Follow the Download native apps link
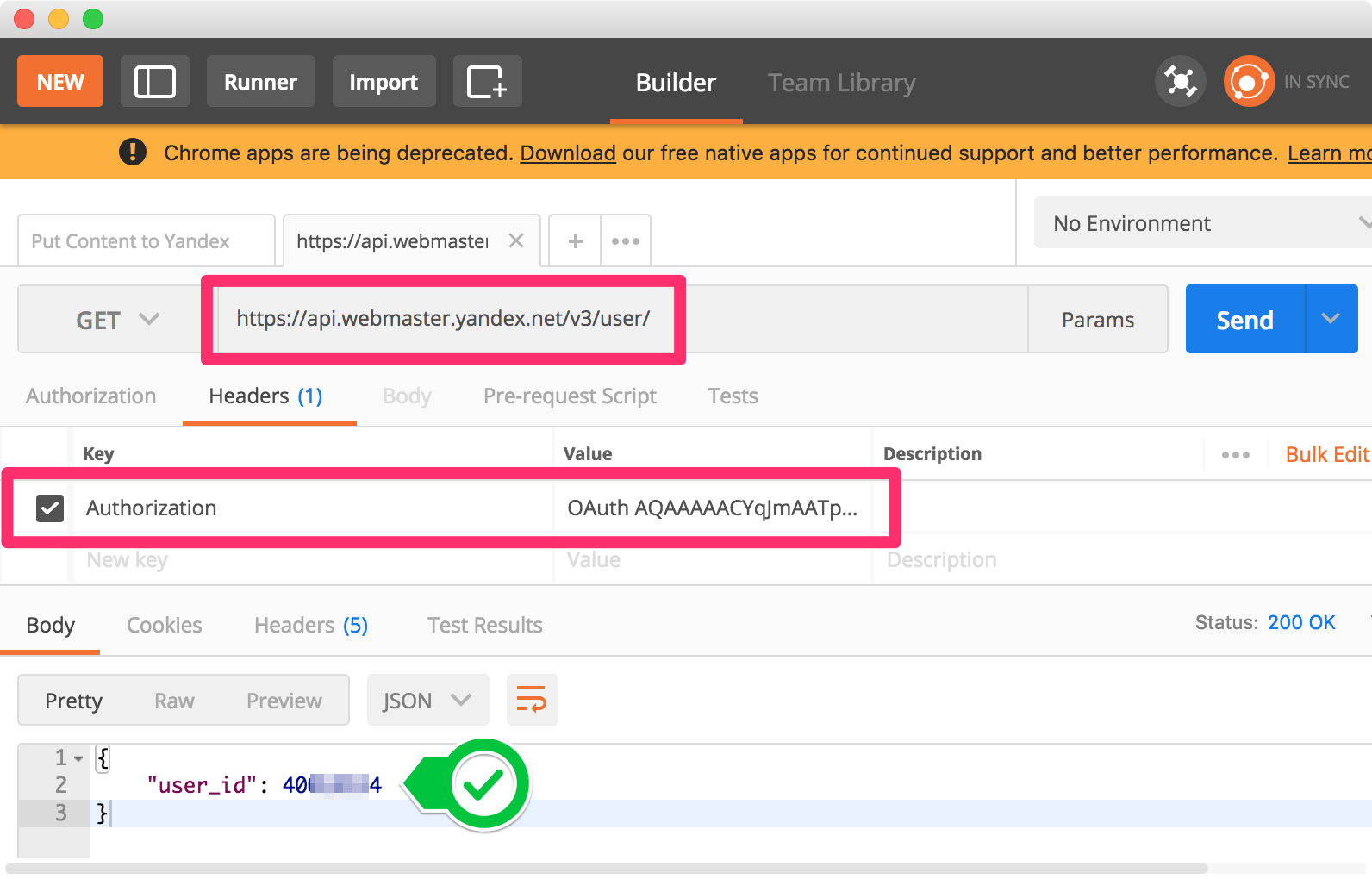This screenshot has height=879, width=1372. 568,153
